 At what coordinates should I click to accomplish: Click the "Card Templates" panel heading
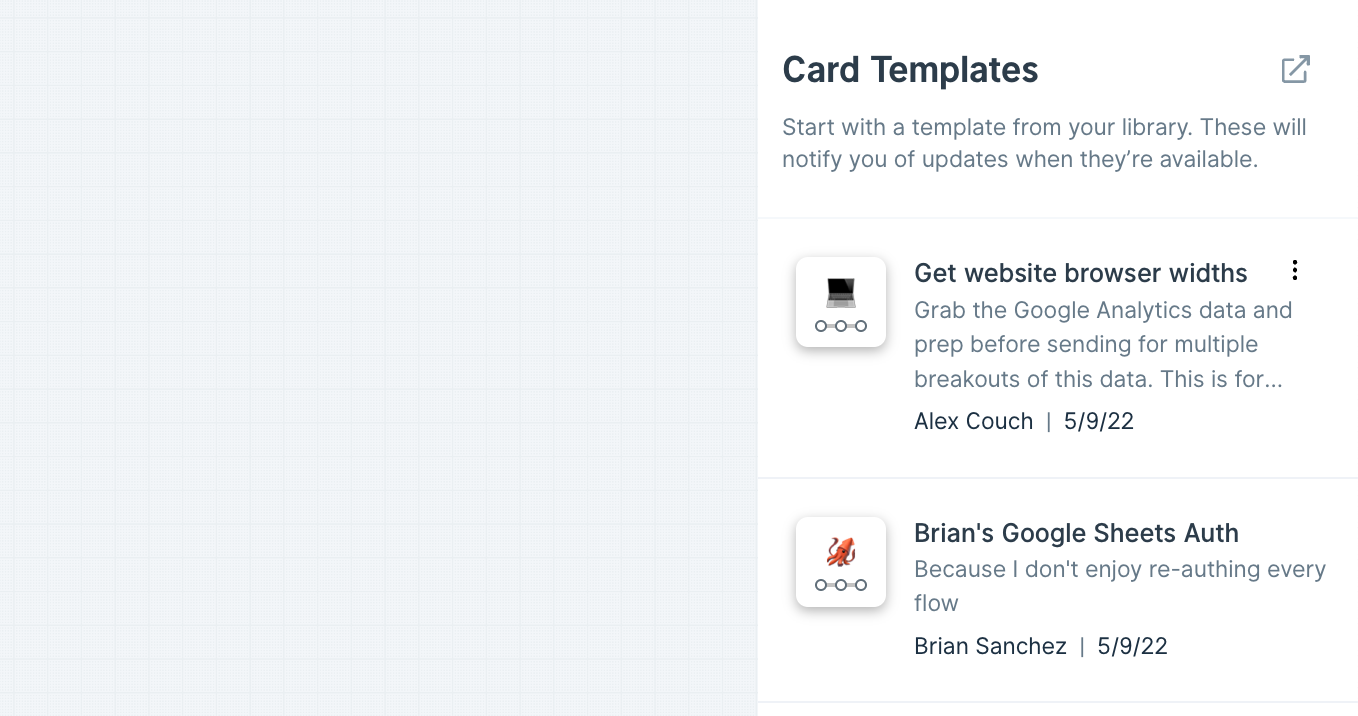click(x=910, y=70)
